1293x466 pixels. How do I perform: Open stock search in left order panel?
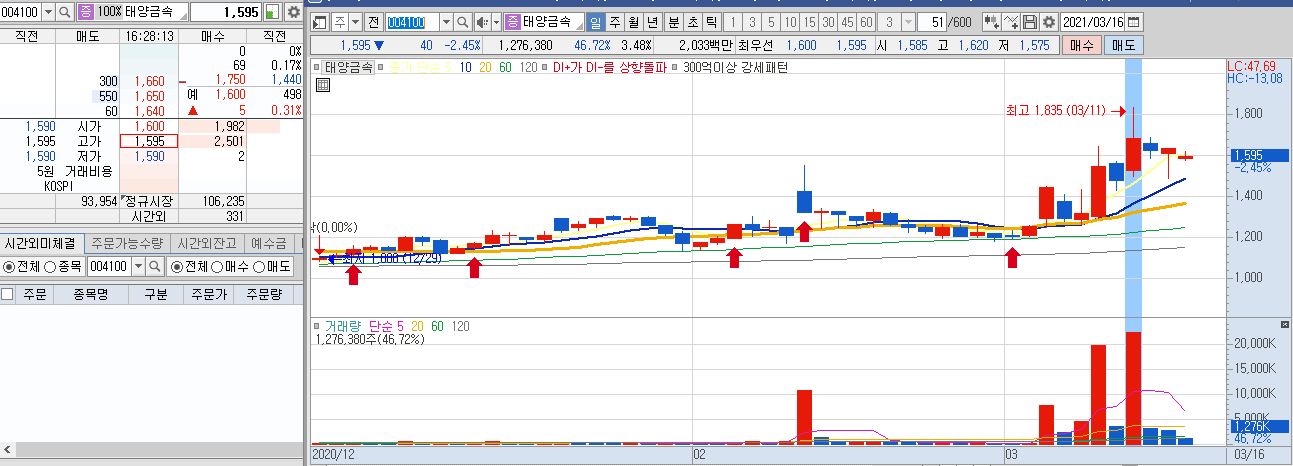(x=65, y=12)
